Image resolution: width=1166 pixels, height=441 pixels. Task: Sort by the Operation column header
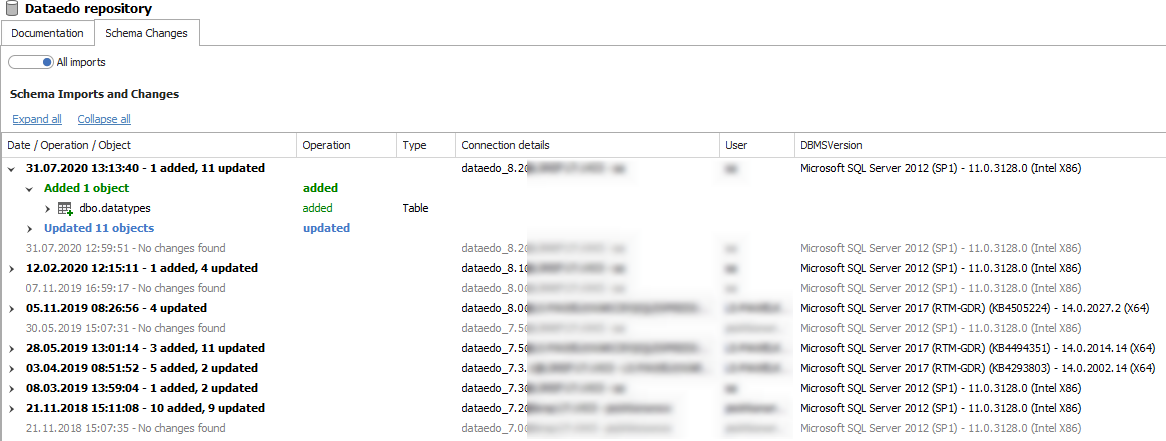tap(326, 145)
